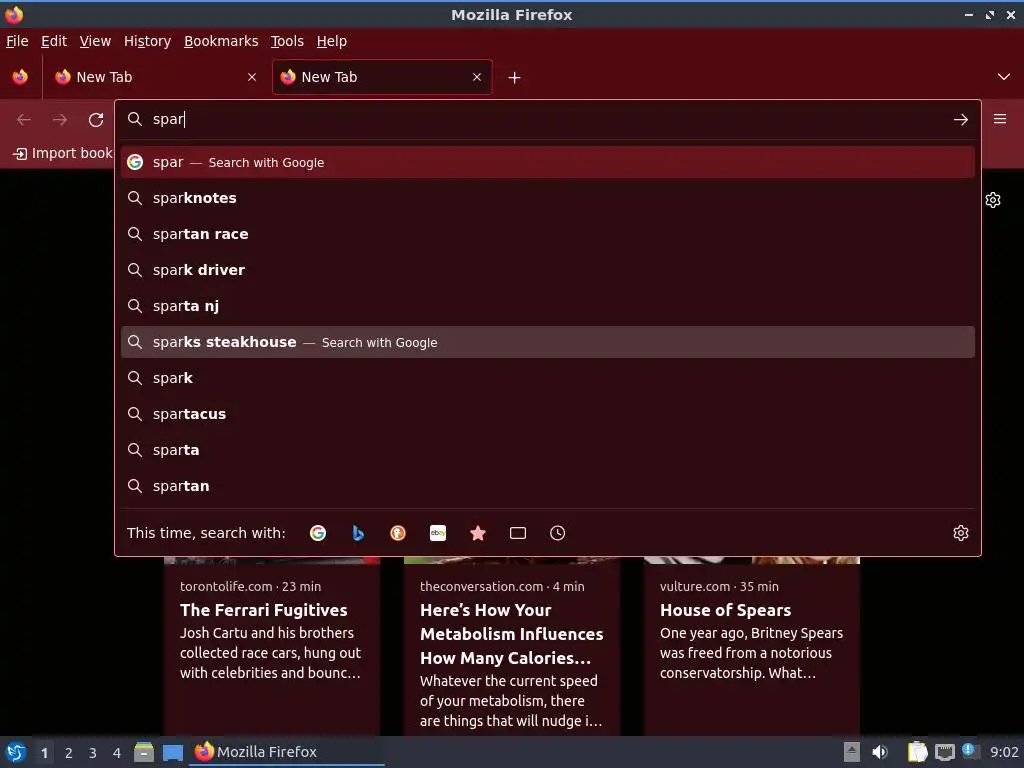Image resolution: width=1024 pixels, height=768 pixels.
Task: Click the Import bookmarks toolbar button
Action: click(63, 153)
